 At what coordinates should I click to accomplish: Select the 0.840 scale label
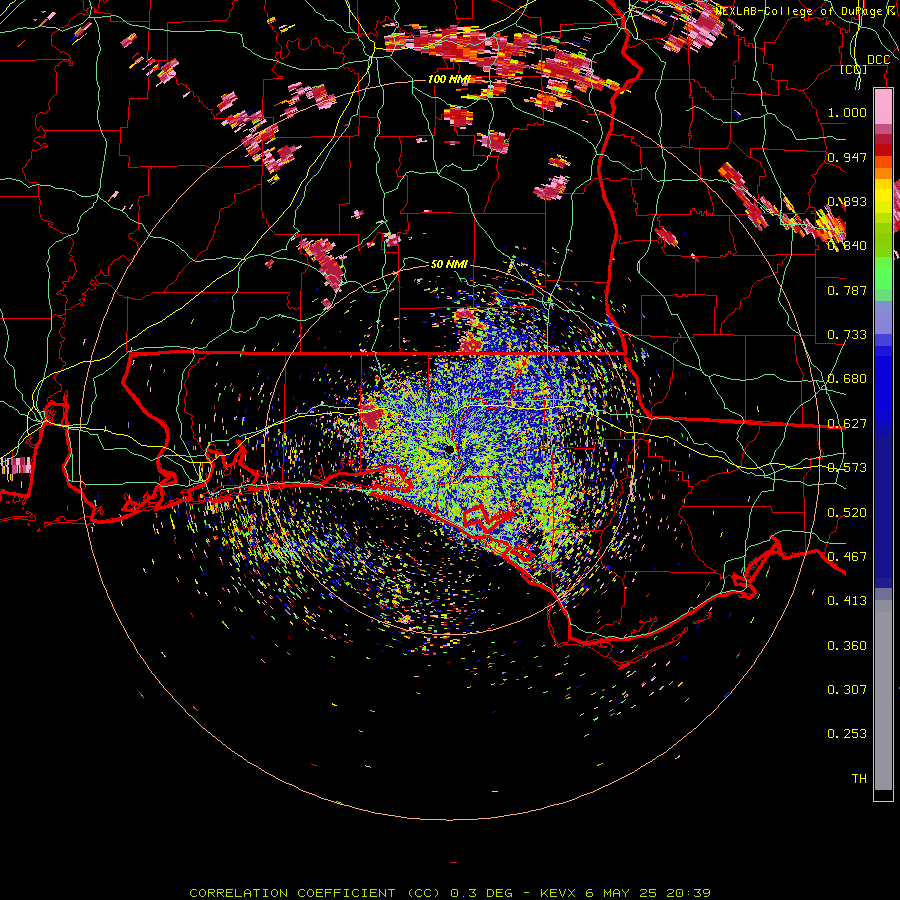847,246
